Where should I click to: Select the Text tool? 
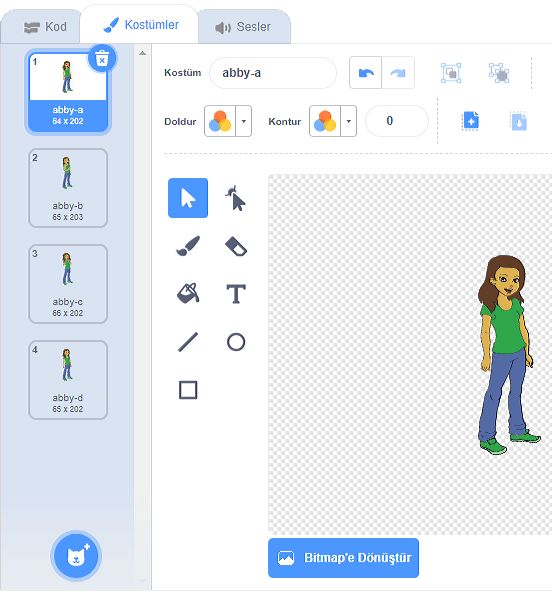pos(236,294)
